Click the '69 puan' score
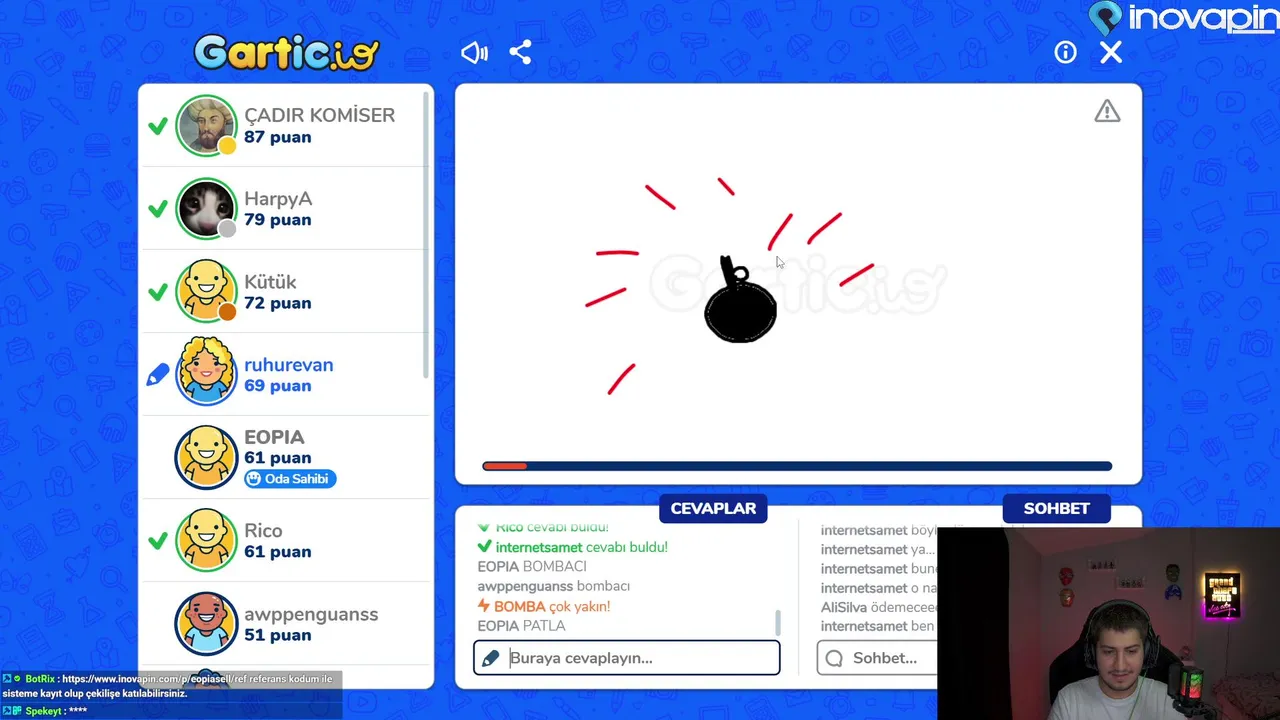 pyautogui.click(x=277, y=386)
